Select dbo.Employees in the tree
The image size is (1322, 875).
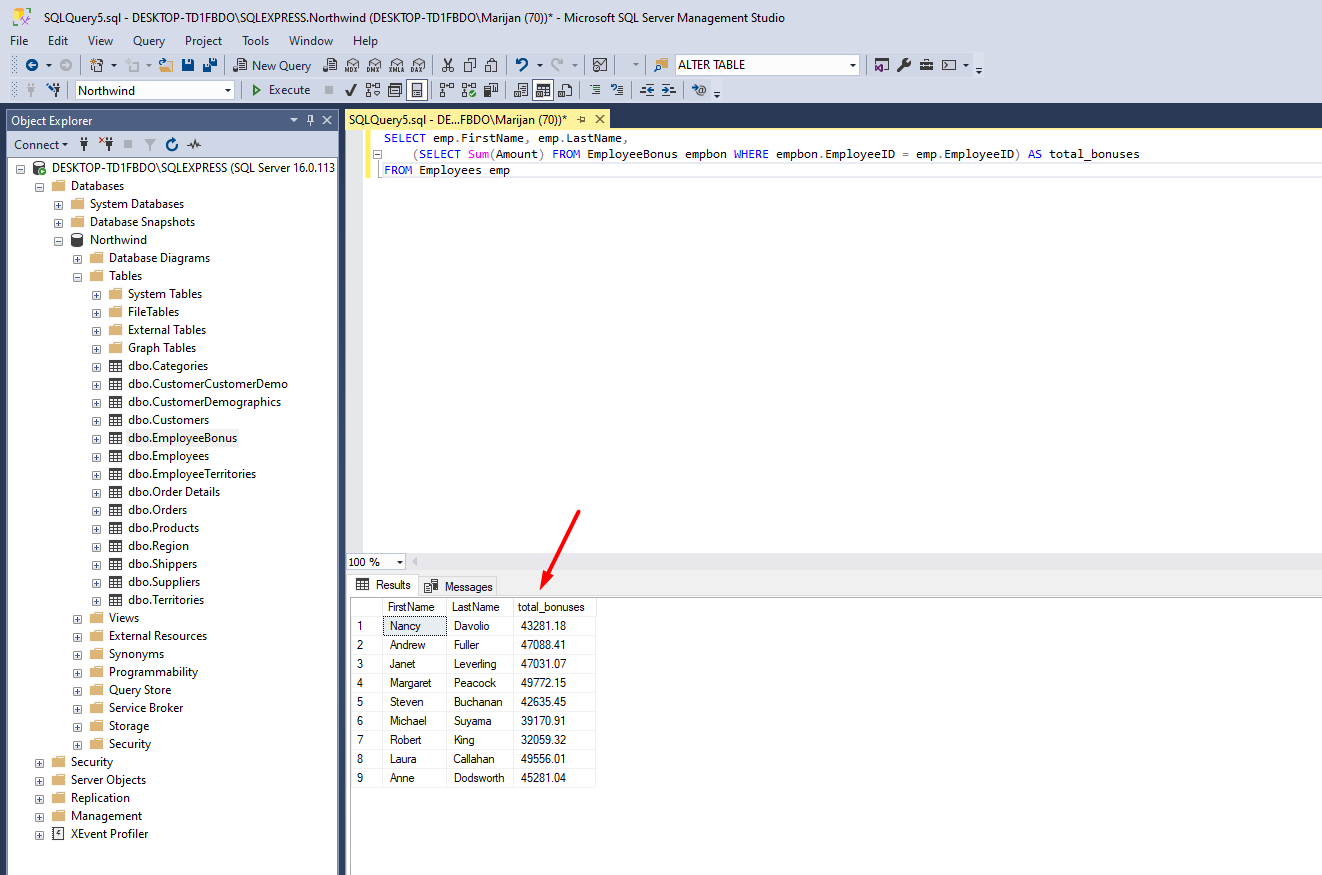[168, 456]
